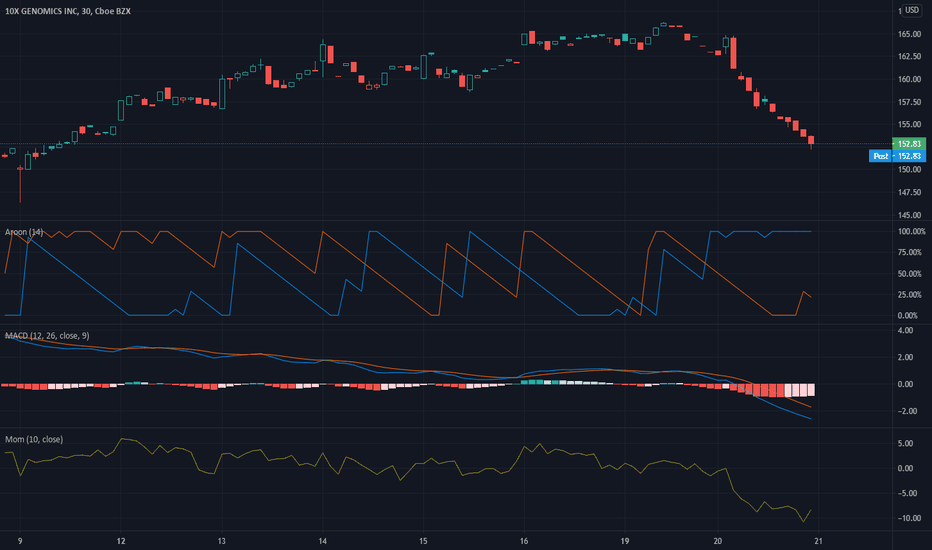Click the 2.00 MACD scale label

click(x=906, y=357)
